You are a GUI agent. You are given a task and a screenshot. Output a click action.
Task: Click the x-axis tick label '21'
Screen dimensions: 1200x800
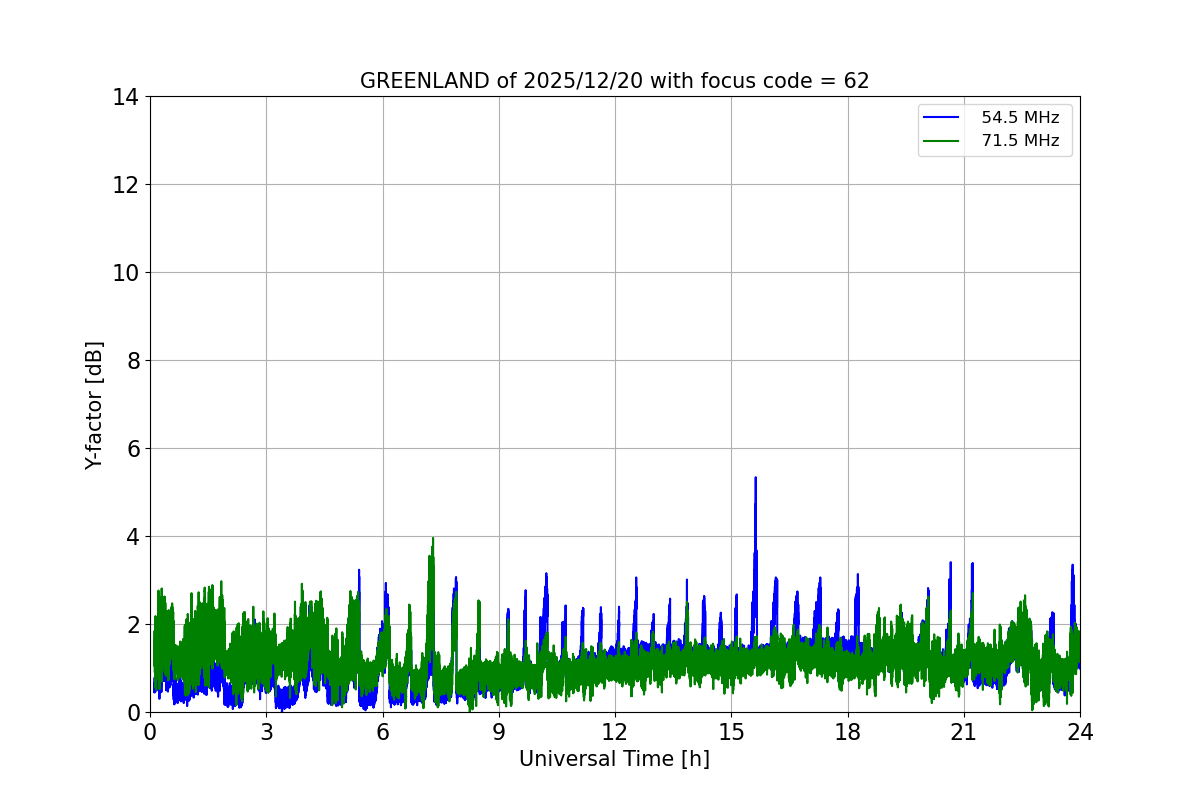(964, 732)
